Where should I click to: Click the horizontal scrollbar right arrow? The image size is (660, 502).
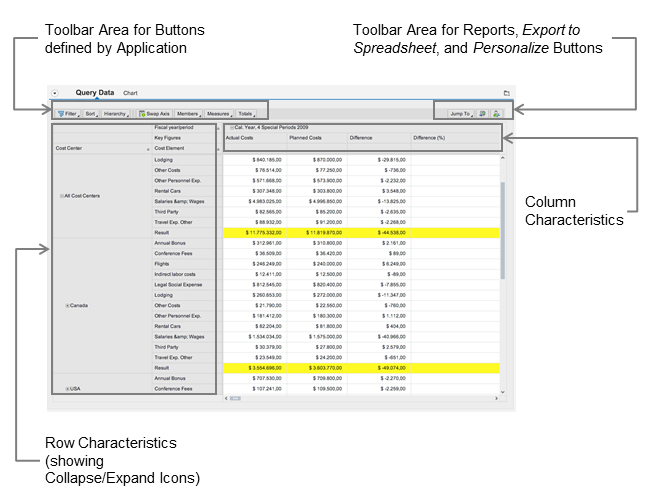pyautogui.click(x=497, y=398)
